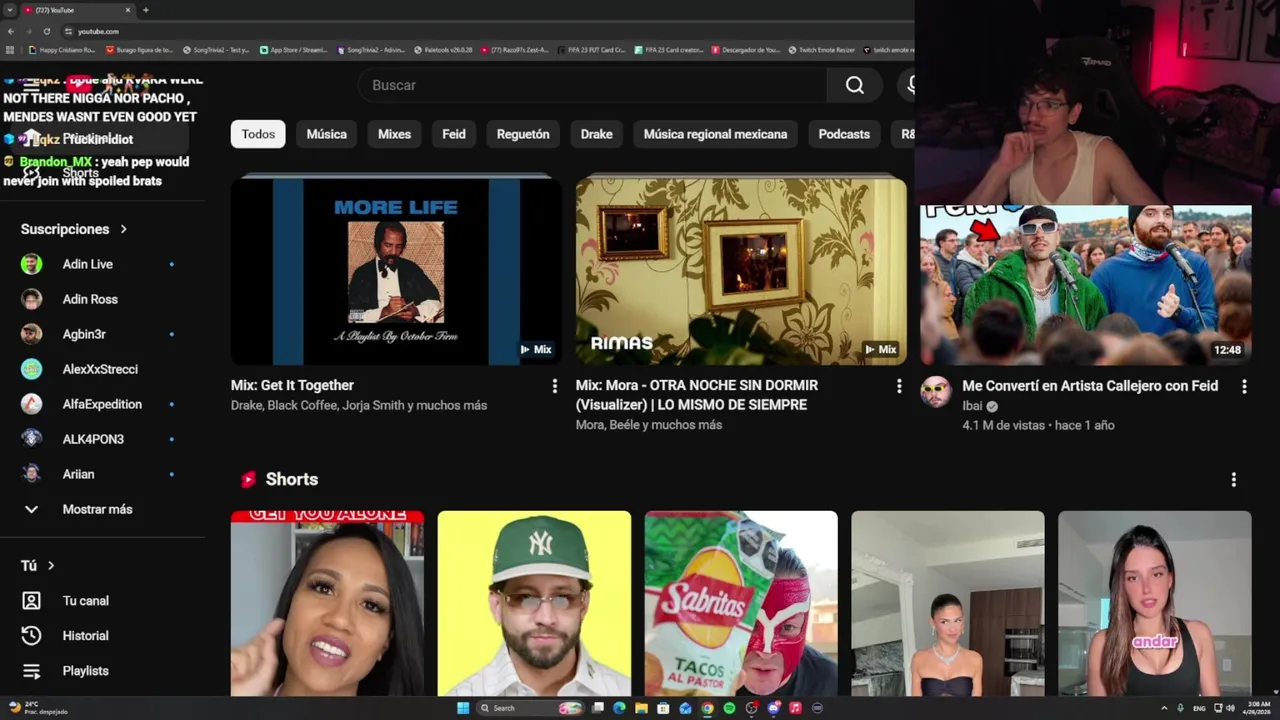Open the Happy Cristiano Ro... bookmark
This screenshot has height=720, width=1280.
[62, 49]
